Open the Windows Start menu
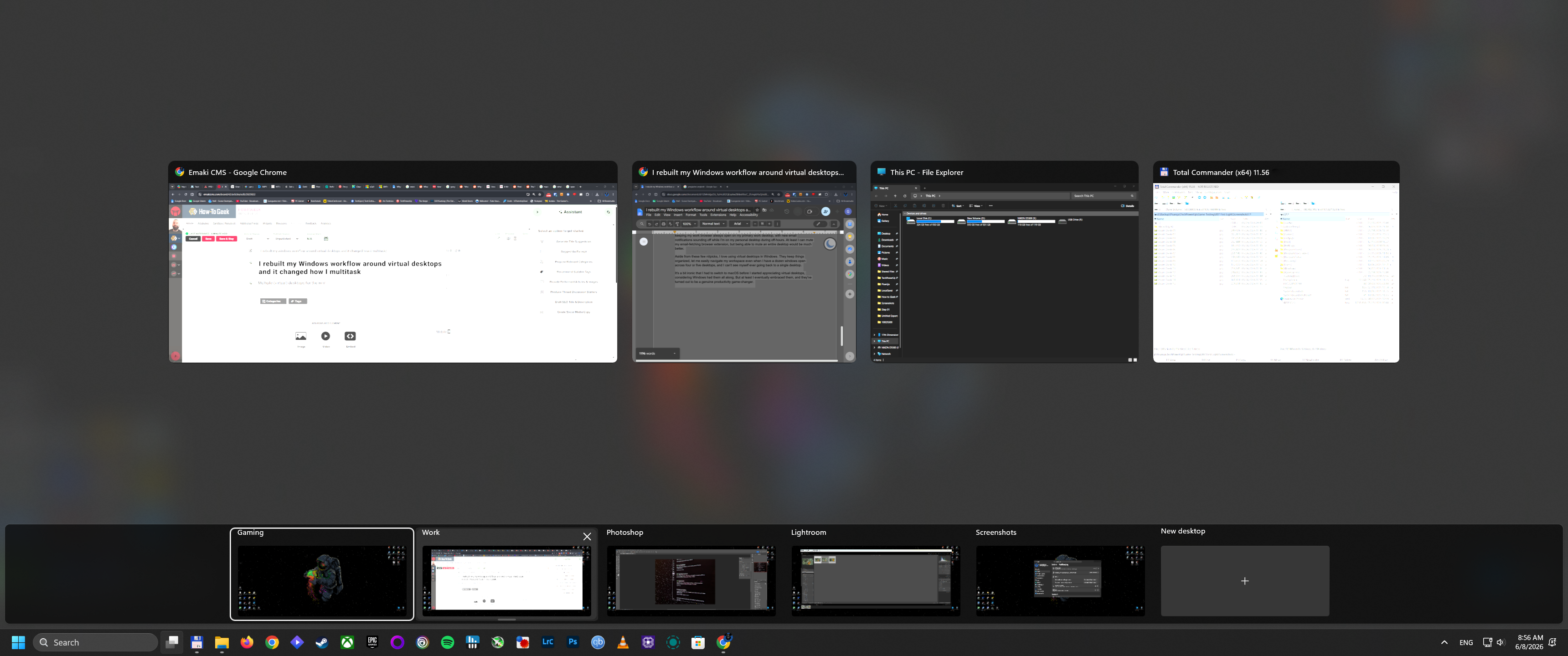 click(18, 642)
